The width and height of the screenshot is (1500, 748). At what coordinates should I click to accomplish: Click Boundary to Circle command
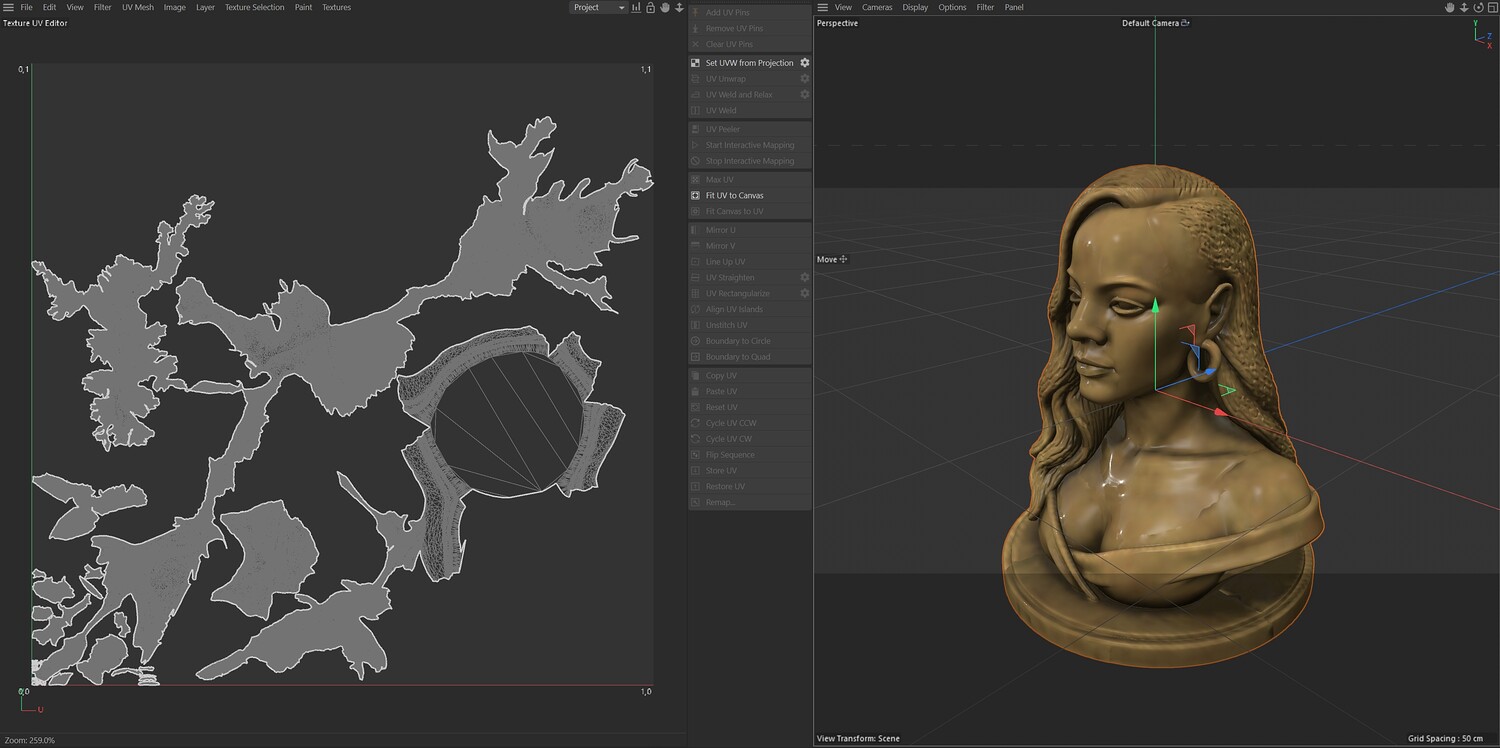point(750,341)
